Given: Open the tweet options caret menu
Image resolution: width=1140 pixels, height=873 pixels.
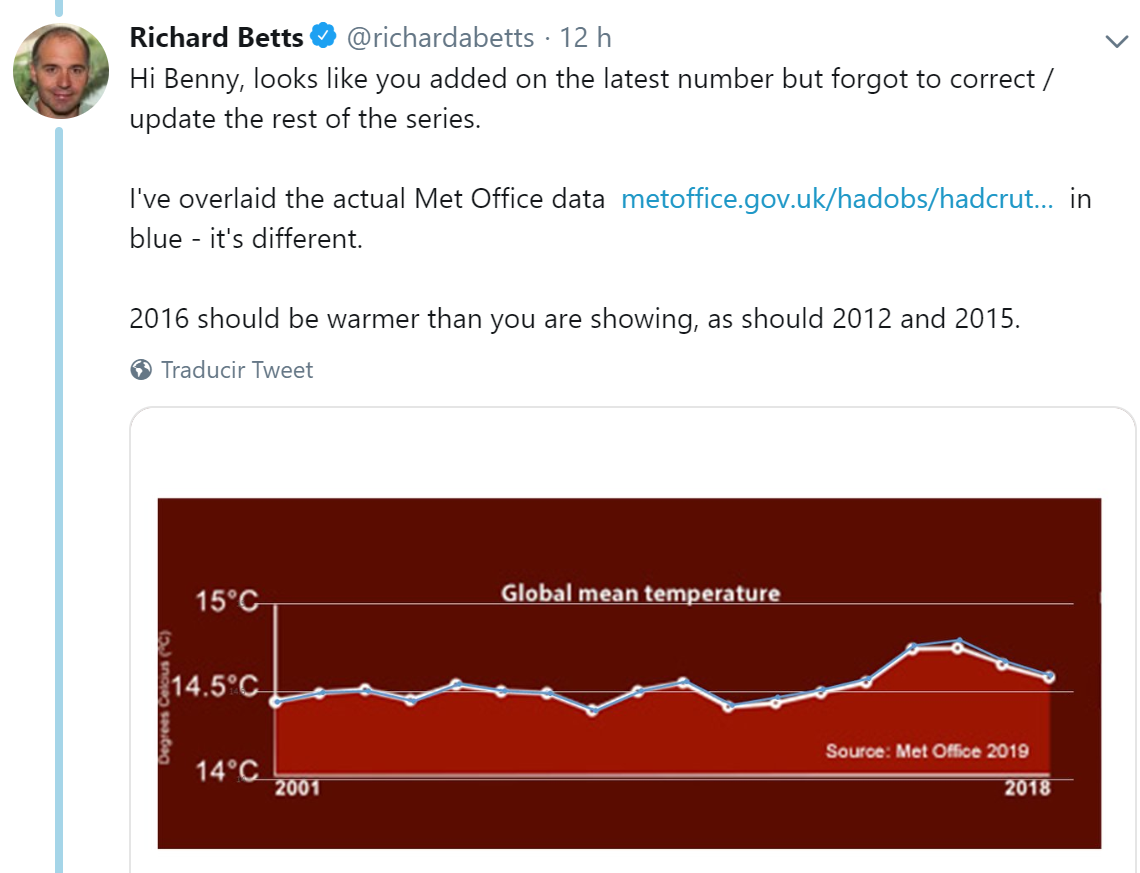Looking at the screenshot, I should 1116,42.
